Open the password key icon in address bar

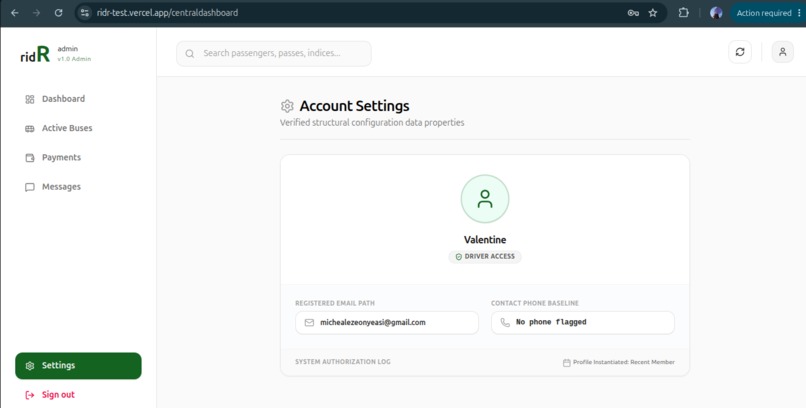pyautogui.click(x=633, y=13)
